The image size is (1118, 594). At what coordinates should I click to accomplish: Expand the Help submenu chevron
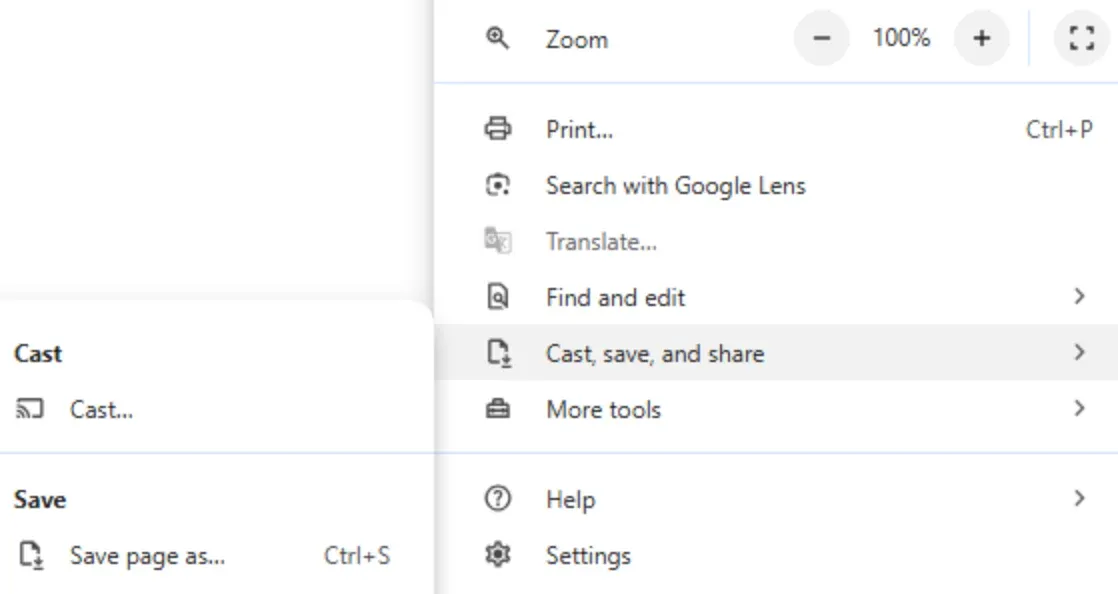1079,499
